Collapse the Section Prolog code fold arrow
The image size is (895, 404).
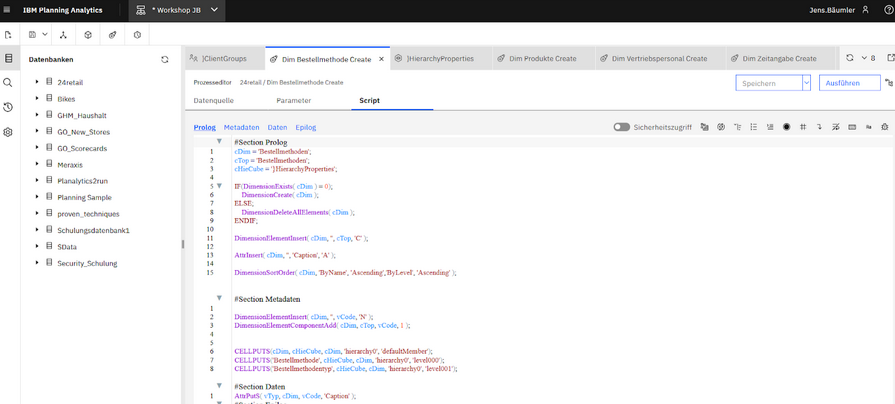219,142
